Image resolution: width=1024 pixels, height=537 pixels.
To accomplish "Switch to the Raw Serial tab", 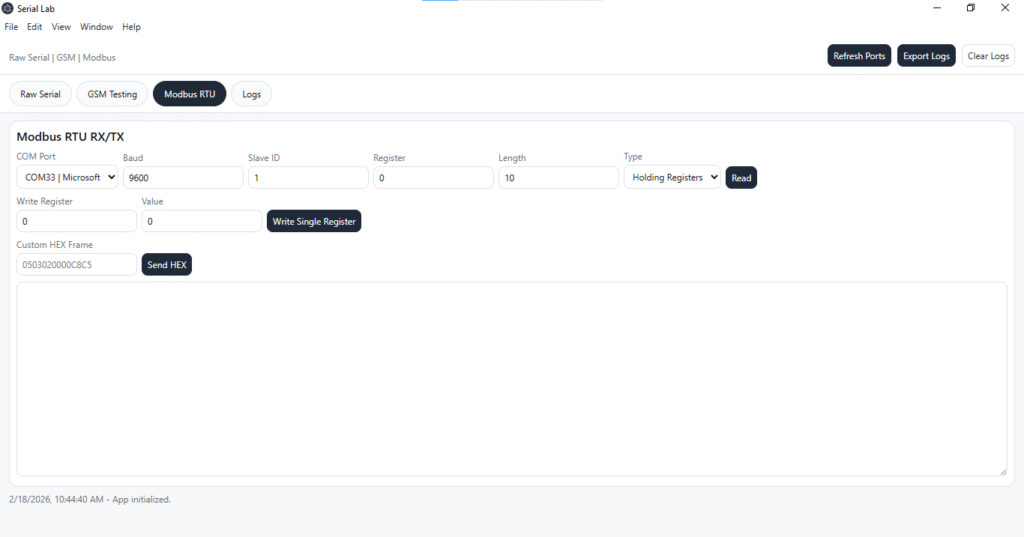I will (41, 94).
